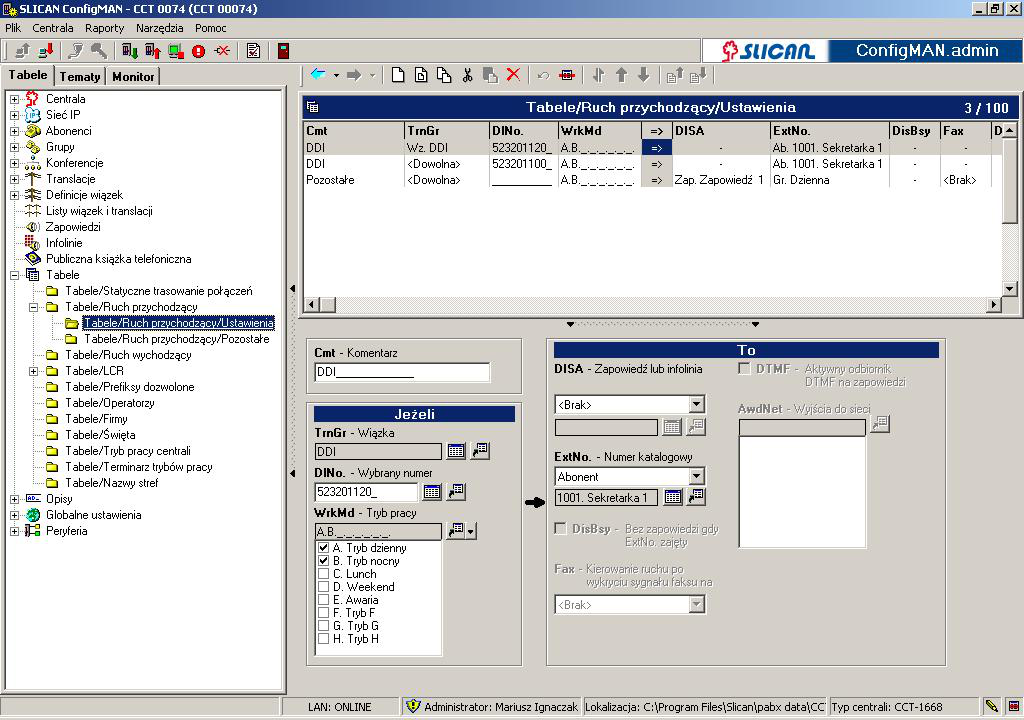
Task: Click the undo arrow icon
Action: (x=543, y=76)
